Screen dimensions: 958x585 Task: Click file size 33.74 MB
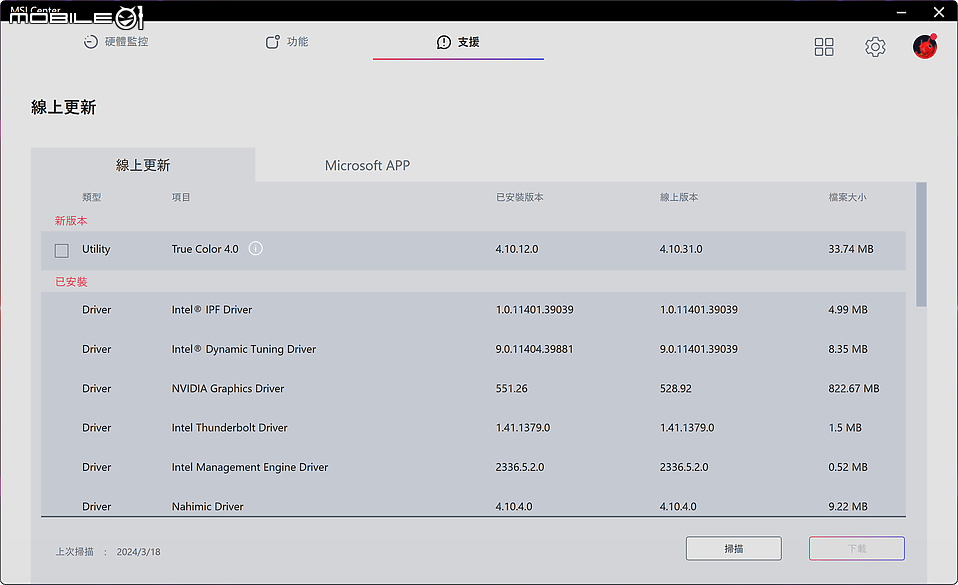click(851, 249)
